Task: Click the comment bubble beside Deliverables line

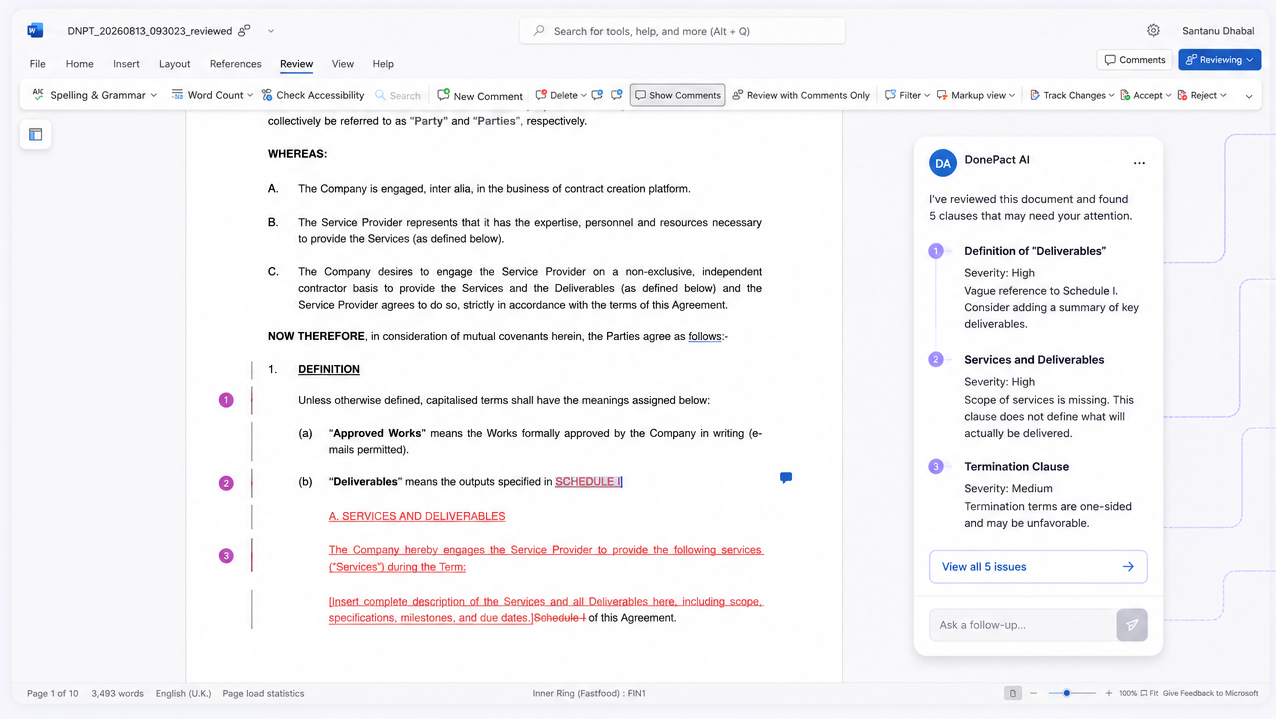Action: tap(786, 478)
